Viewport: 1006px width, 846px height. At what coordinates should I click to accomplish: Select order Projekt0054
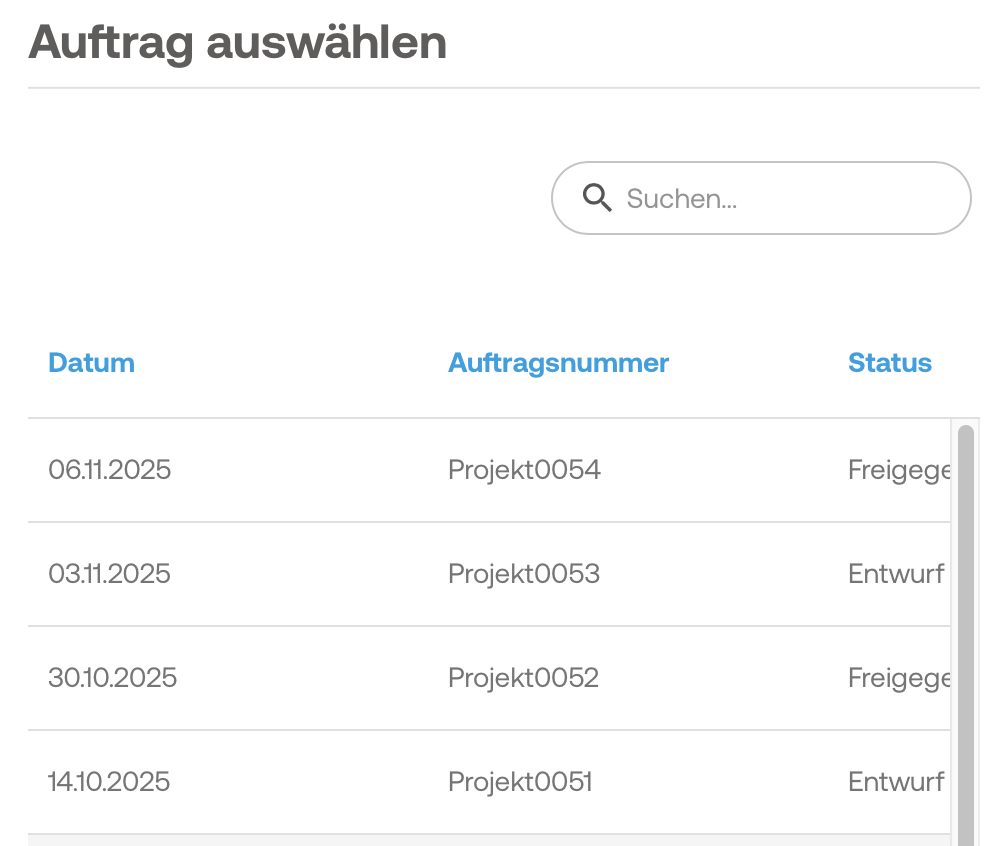[x=524, y=470]
